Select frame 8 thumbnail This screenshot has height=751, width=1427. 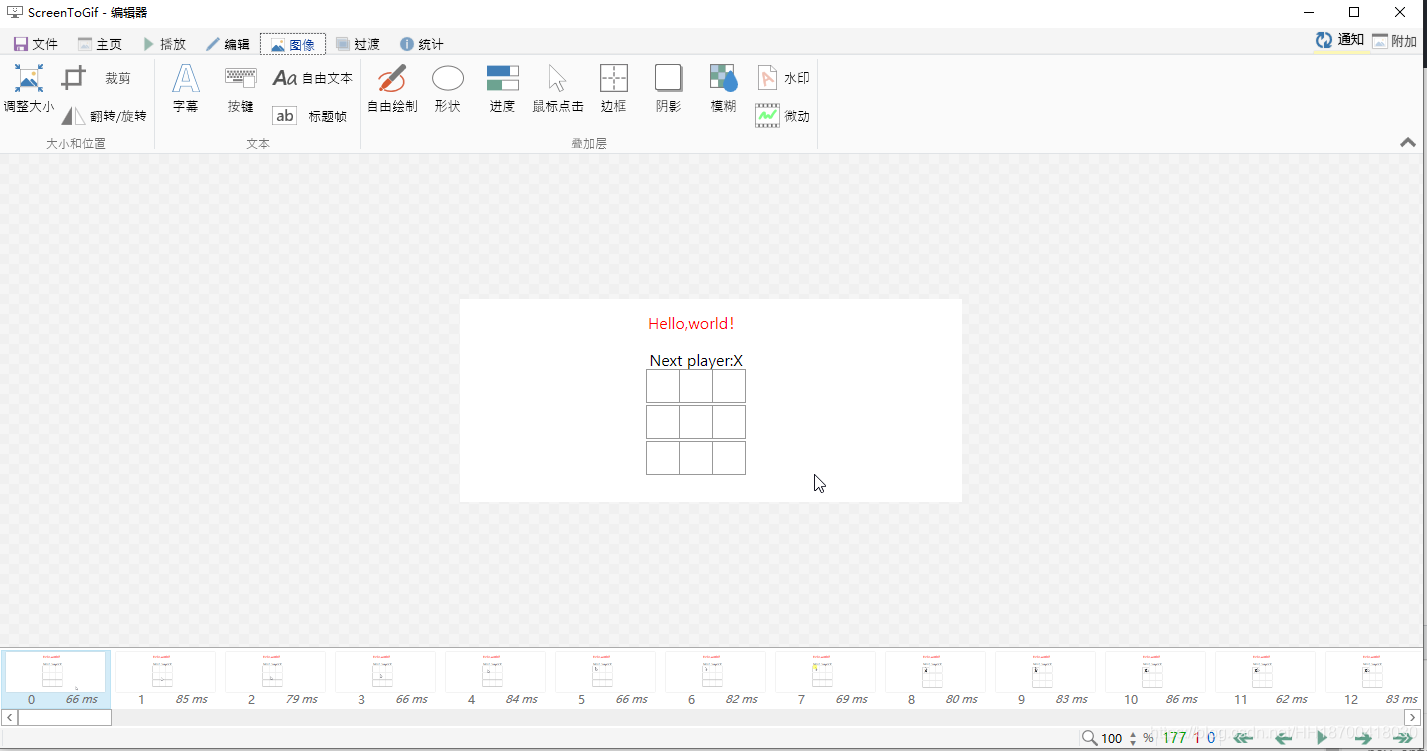[936, 679]
